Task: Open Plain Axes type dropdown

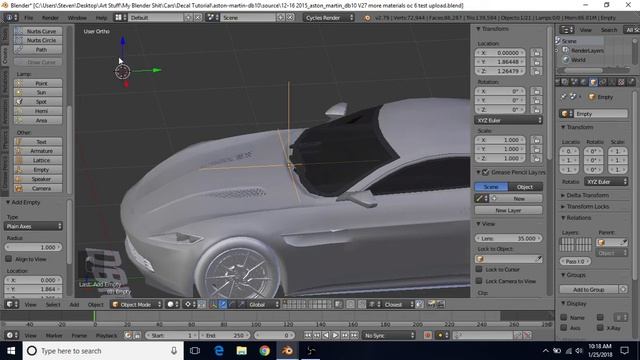Action: (x=33, y=226)
